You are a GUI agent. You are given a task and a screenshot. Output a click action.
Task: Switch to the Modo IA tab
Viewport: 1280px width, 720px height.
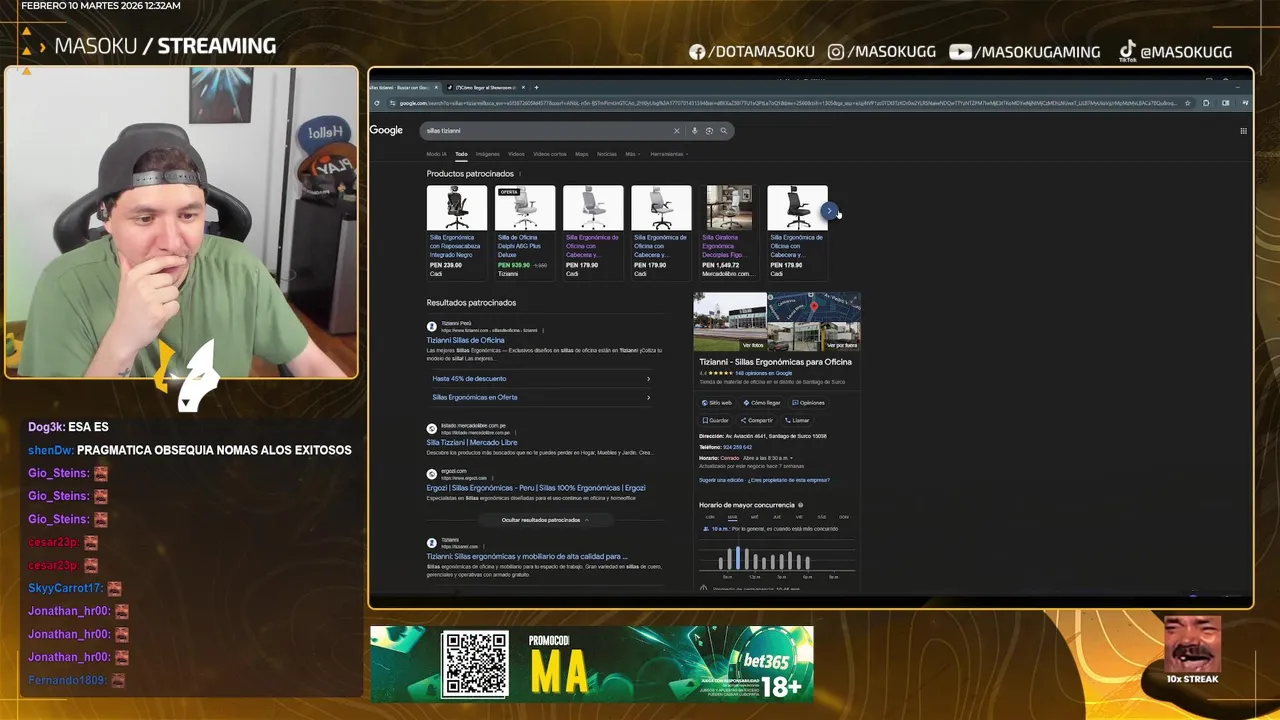click(436, 154)
